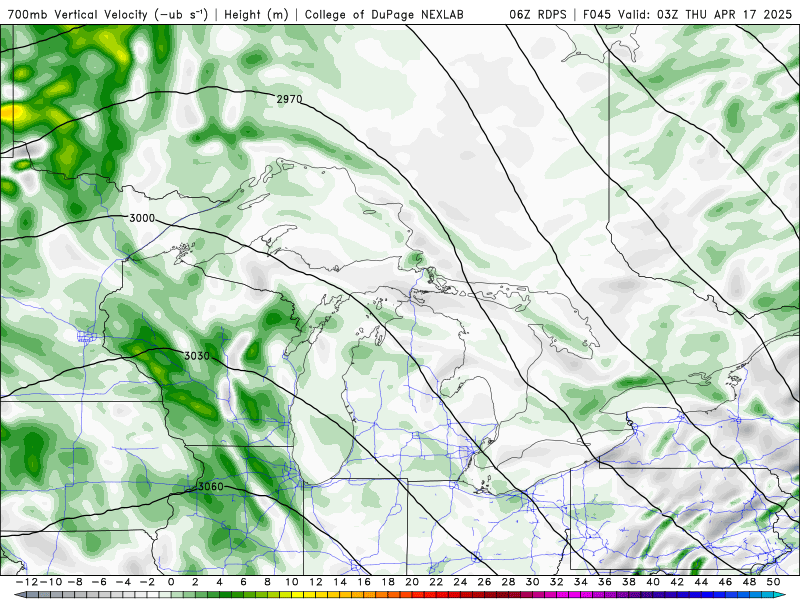The image size is (800, 600).
Task: Click the 24 value on the color scale
Action: pyautogui.click(x=460, y=582)
